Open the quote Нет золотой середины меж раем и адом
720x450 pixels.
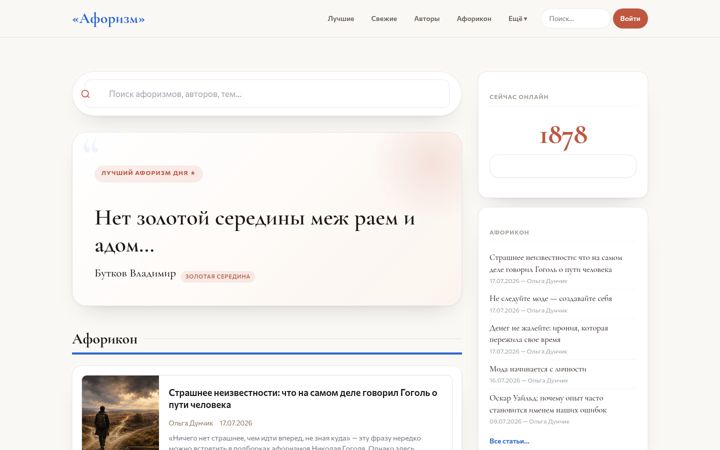255,231
